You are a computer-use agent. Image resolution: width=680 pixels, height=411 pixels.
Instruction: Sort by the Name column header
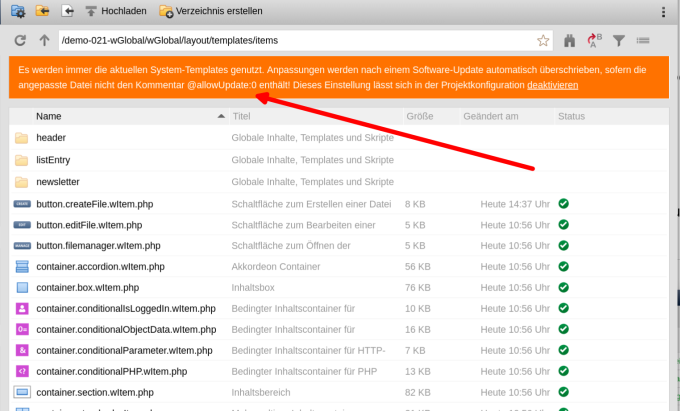pyautogui.click(x=49, y=117)
